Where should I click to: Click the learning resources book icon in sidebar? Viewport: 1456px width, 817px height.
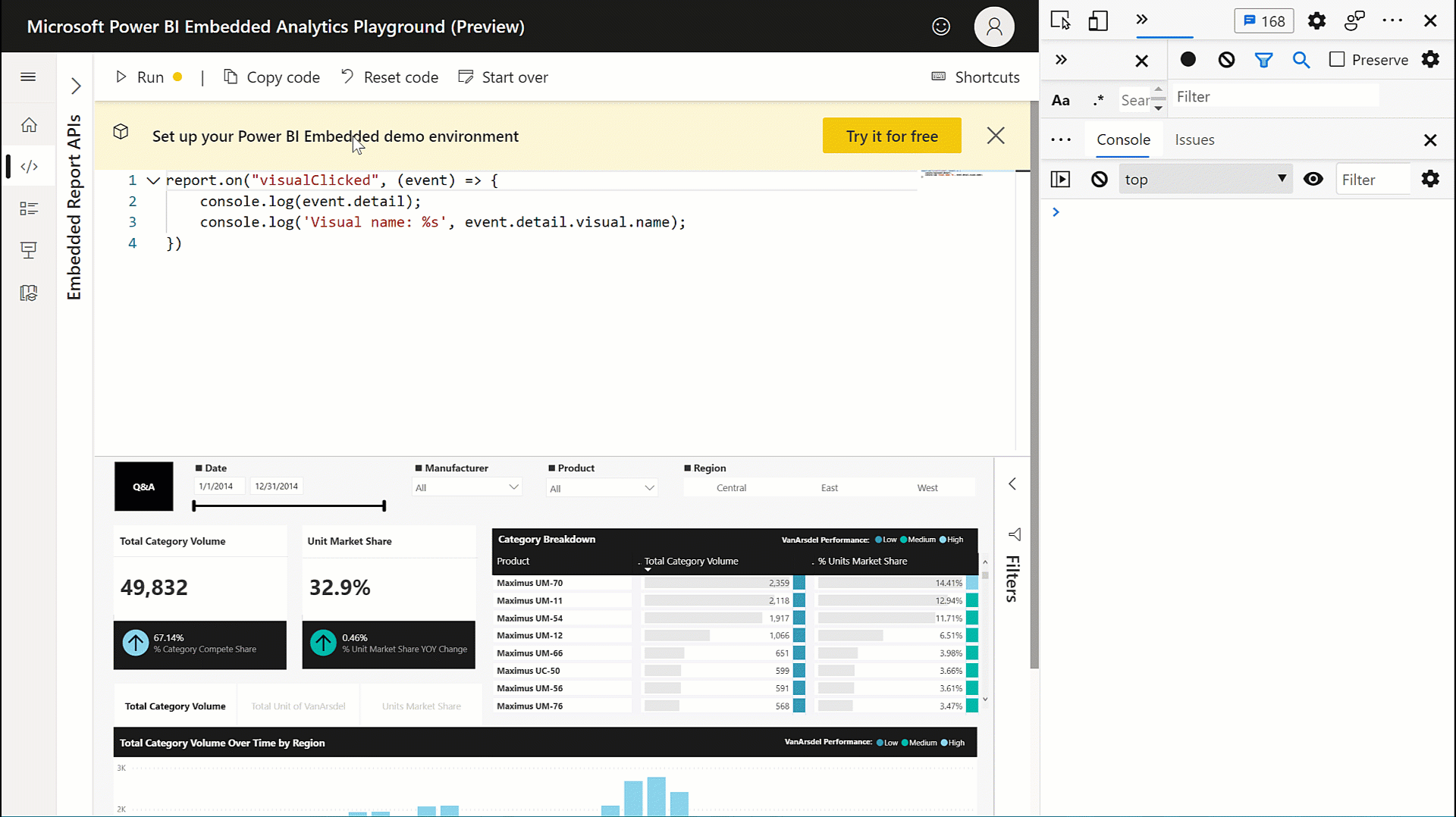tap(28, 293)
